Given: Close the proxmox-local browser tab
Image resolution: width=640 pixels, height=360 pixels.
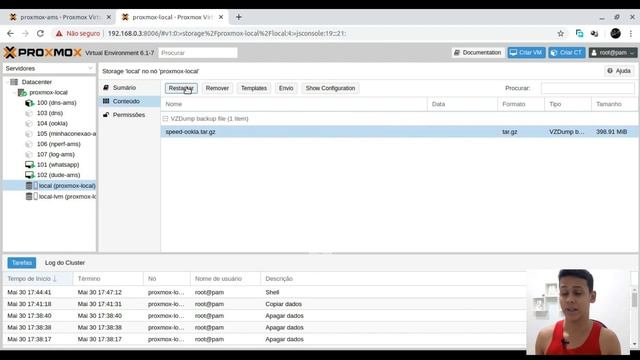Looking at the screenshot, I should 221,17.
